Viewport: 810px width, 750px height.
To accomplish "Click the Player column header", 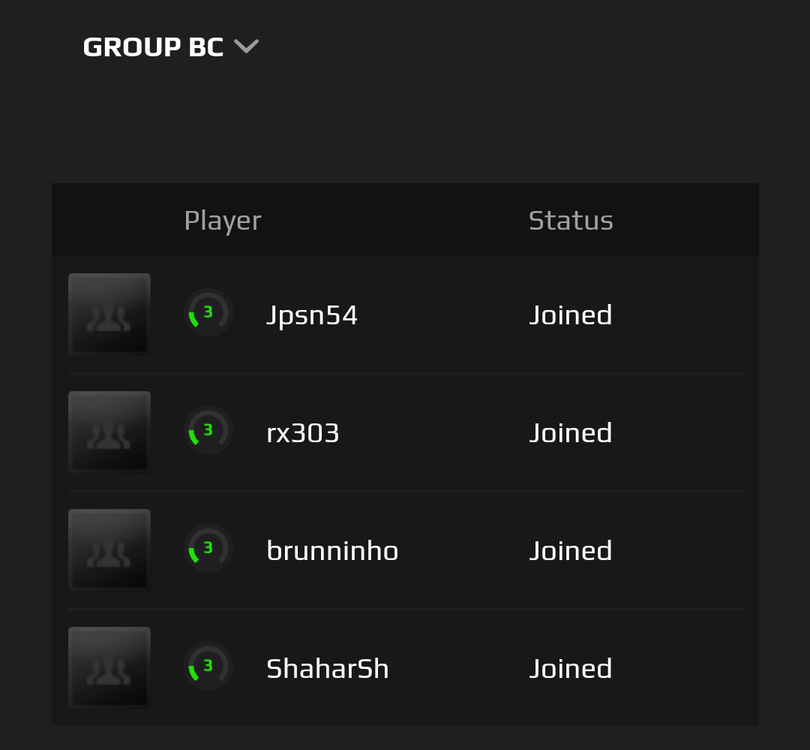I will 222,220.
